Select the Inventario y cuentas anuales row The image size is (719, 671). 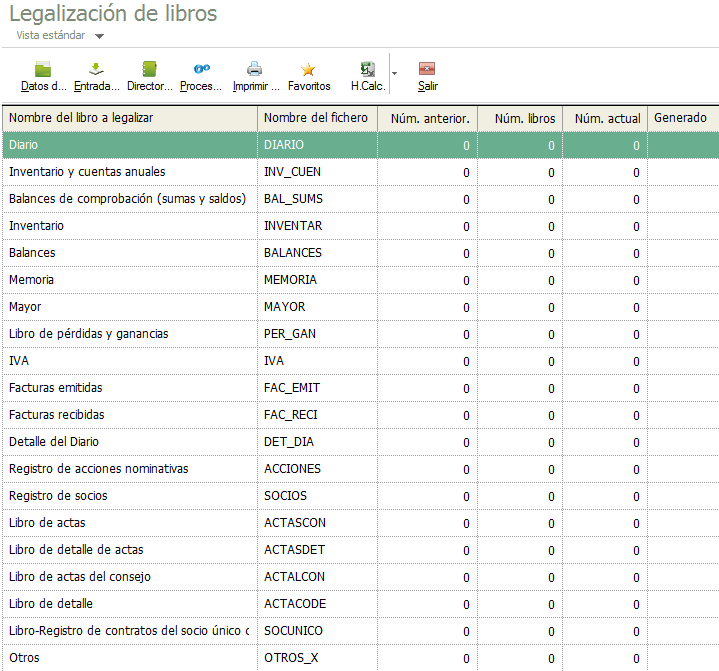[x=361, y=172]
